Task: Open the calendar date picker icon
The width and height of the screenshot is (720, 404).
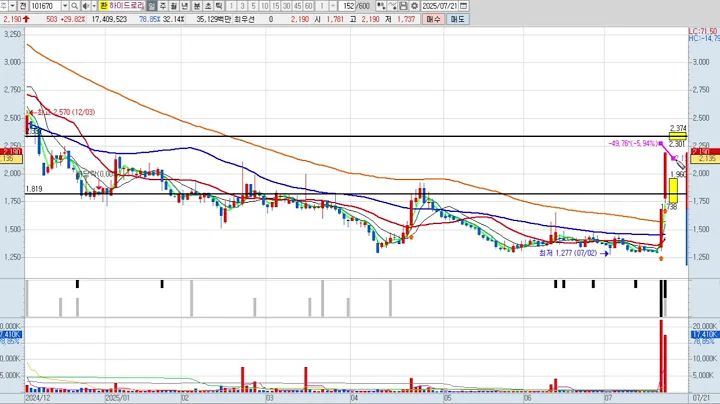Action: coord(464,6)
